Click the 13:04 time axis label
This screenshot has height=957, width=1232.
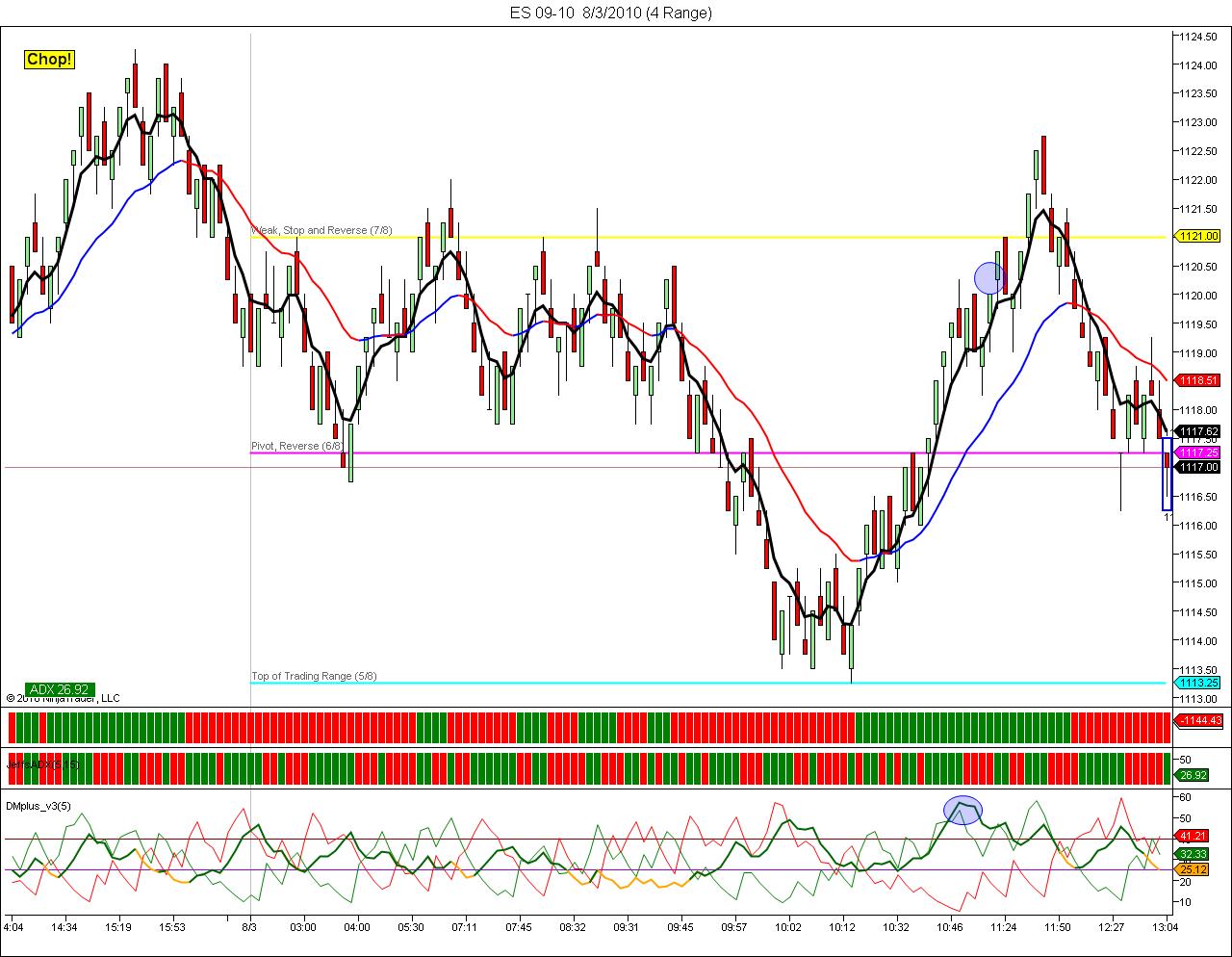point(1166,927)
